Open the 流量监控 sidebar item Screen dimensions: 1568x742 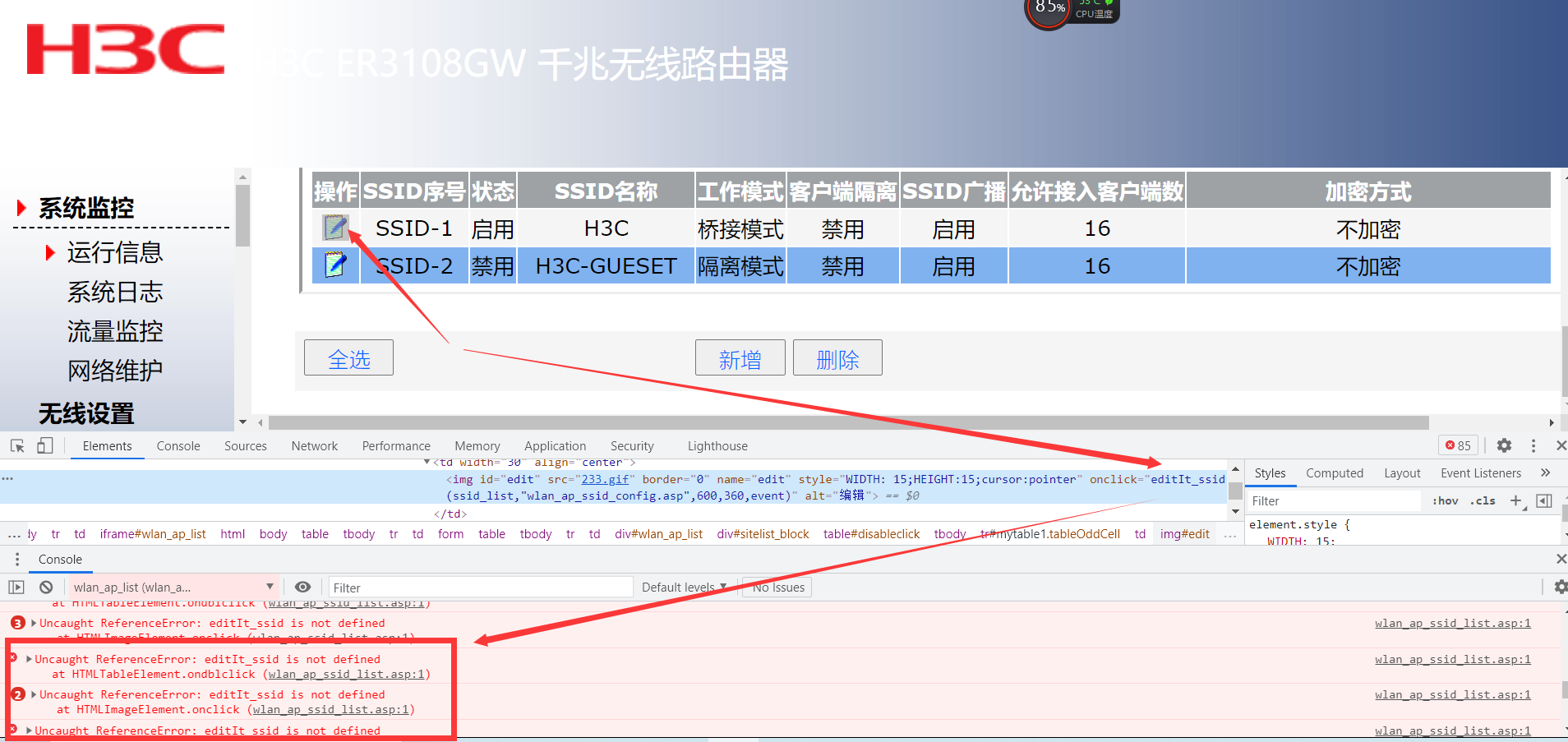point(115,331)
